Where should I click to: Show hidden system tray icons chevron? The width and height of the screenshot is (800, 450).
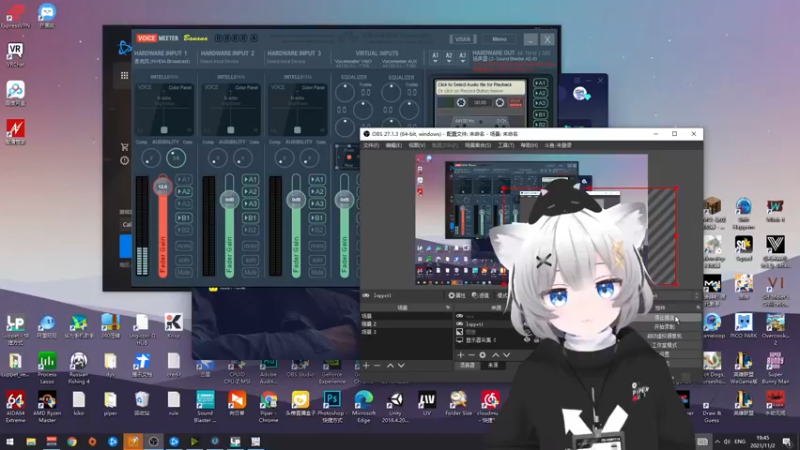717,441
